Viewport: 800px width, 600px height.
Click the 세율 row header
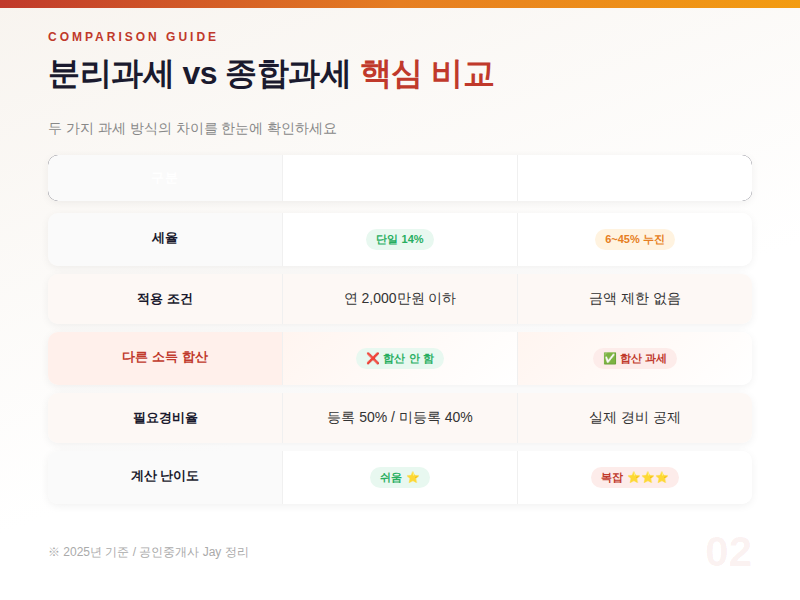coord(164,238)
